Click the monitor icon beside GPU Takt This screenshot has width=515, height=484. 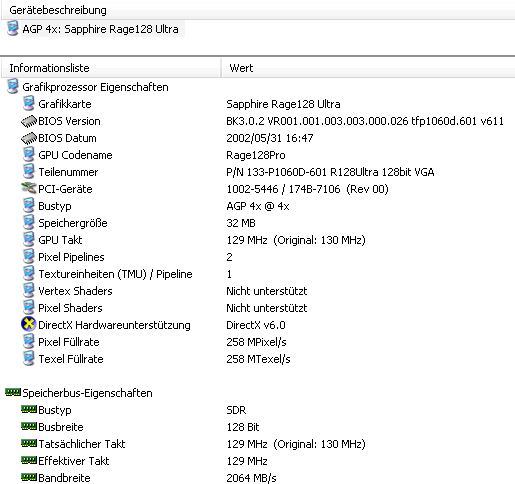(29, 239)
